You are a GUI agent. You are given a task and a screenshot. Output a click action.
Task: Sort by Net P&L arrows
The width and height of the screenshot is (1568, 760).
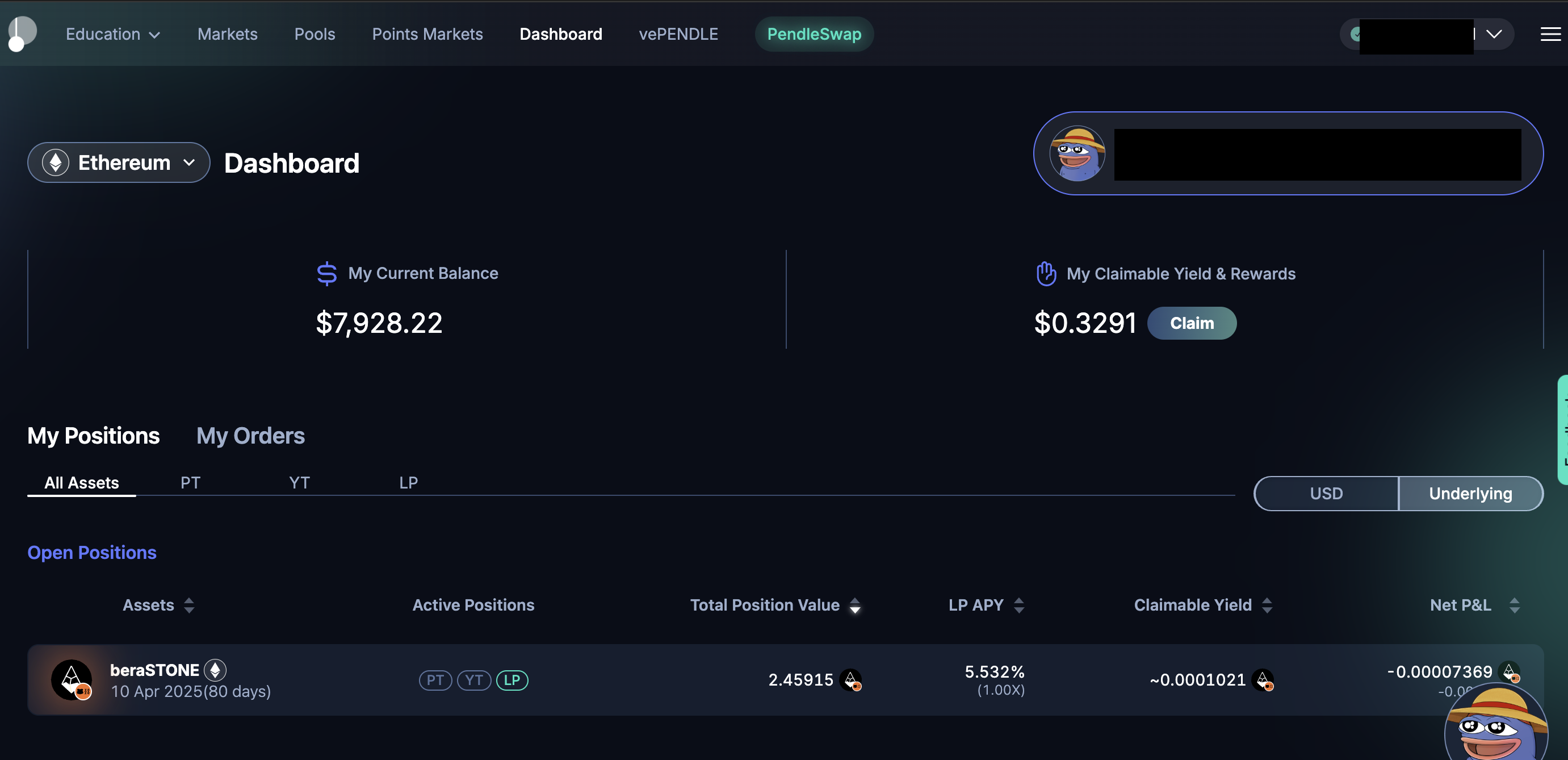[1514, 606]
